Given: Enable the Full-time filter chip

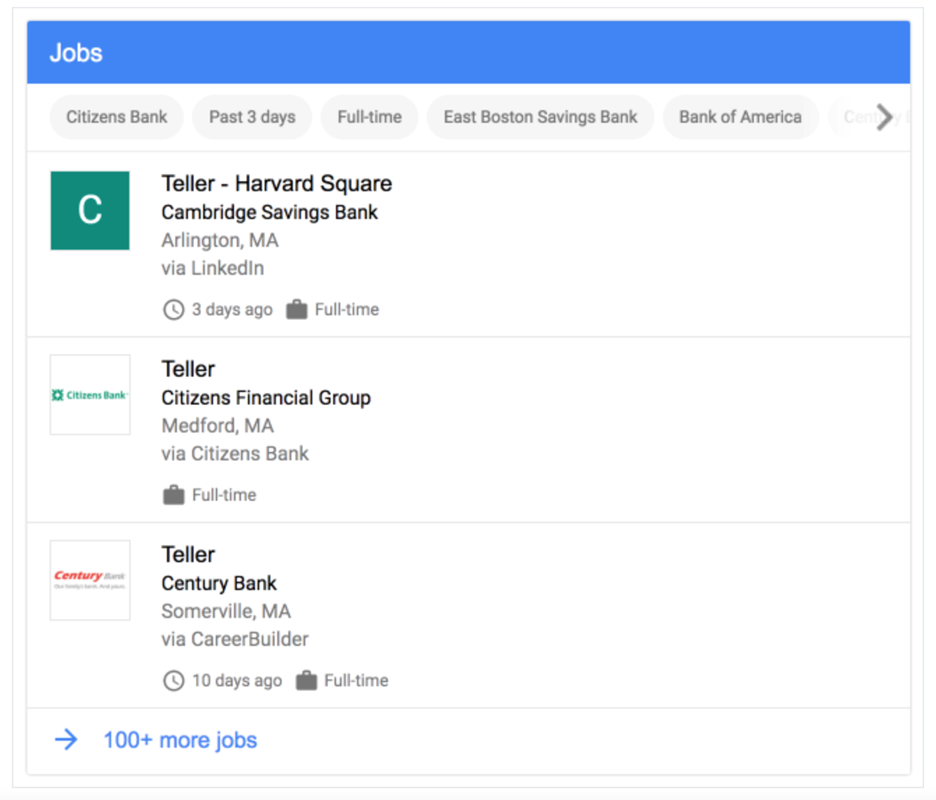Looking at the screenshot, I should (x=369, y=117).
